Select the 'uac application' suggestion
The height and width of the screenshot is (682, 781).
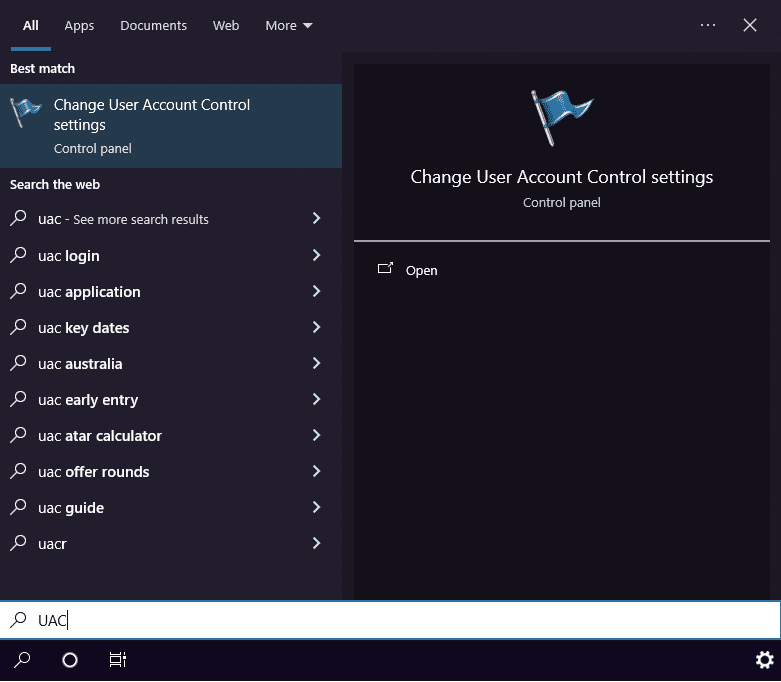tap(171, 291)
